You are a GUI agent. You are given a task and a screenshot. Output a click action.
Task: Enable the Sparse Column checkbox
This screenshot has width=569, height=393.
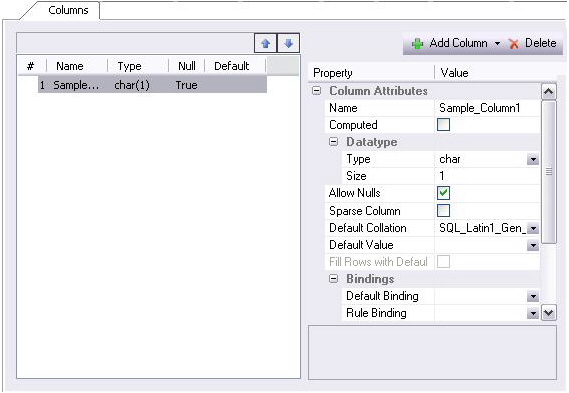pos(443,210)
